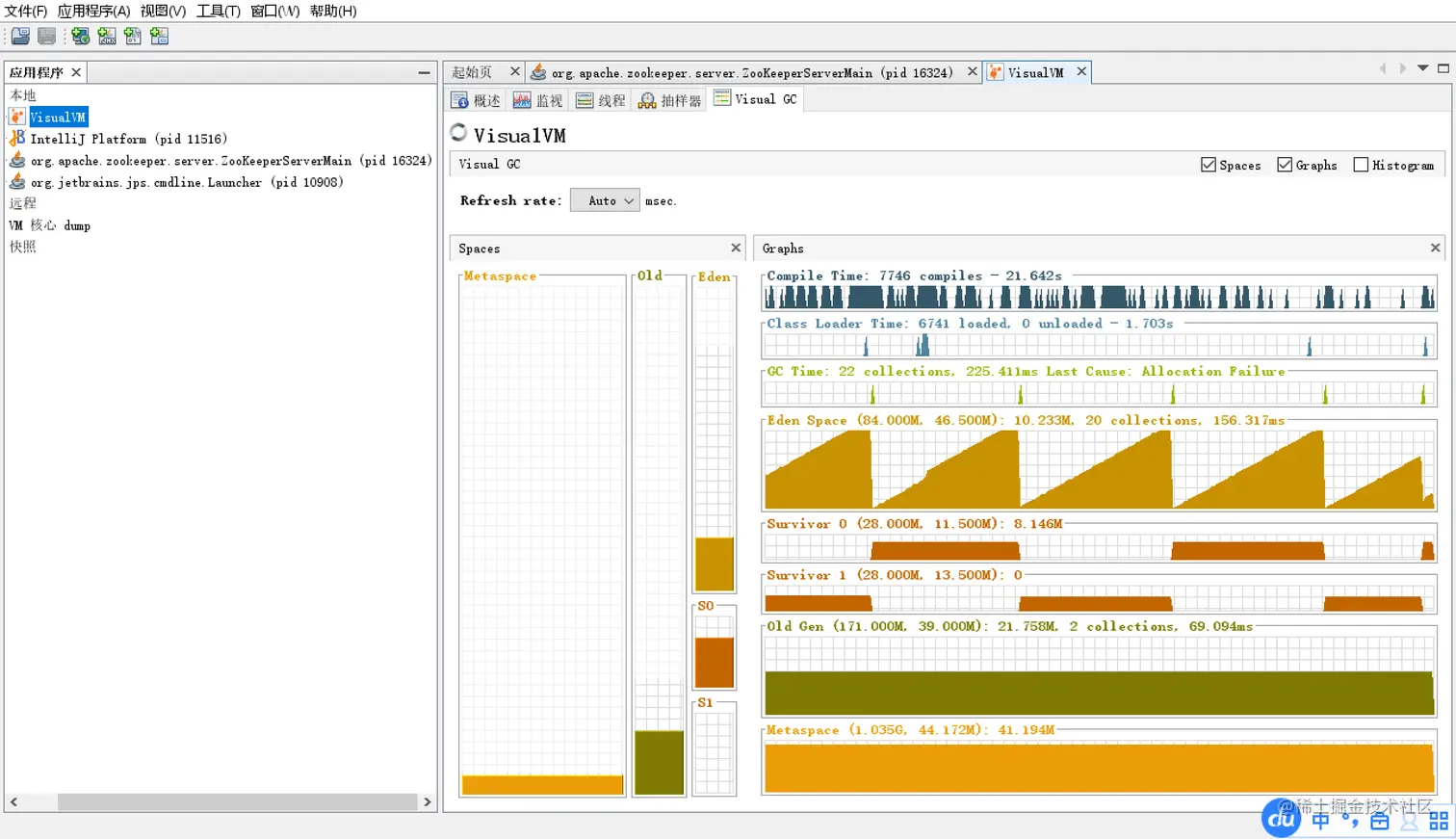Toggle the IME Chinese/English 中 indicator
Image resolution: width=1456 pixels, height=839 pixels.
tap(1320, 821)
